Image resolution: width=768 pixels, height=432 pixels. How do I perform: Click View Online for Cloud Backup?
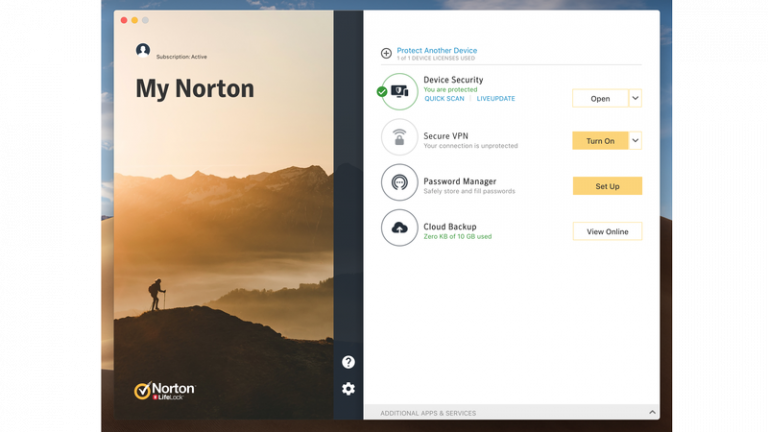pyautogui.click(x=607, y=231)
